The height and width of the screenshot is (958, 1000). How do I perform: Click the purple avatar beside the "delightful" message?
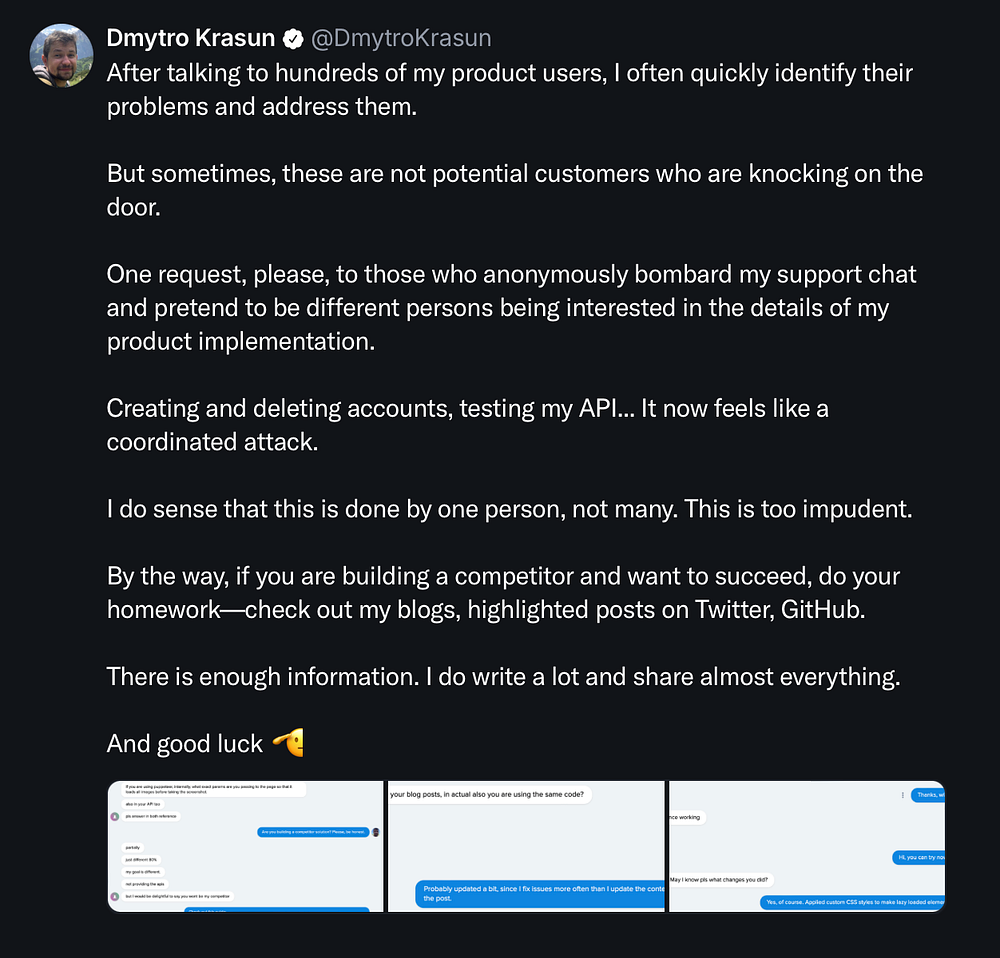(x=114, y=896)
